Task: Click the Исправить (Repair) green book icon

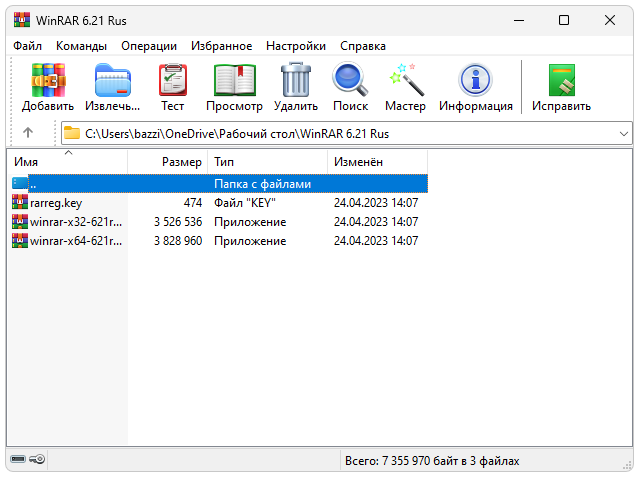Action: tap(562, 80)
